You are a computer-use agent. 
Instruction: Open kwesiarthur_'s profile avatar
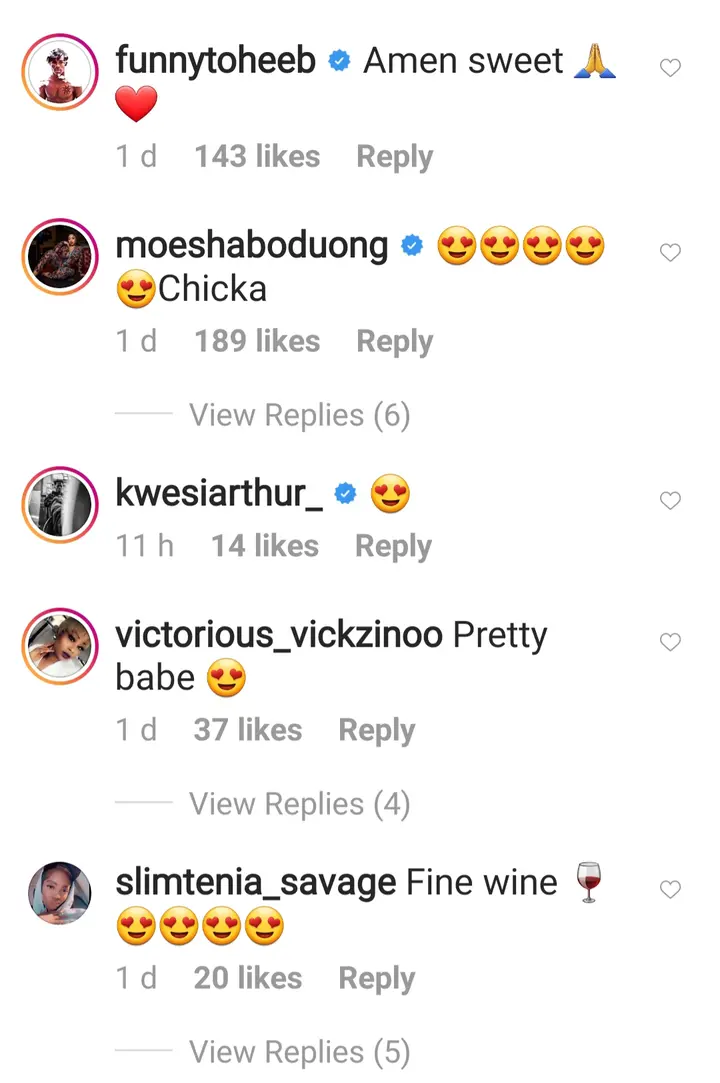(x=59, y=506)
